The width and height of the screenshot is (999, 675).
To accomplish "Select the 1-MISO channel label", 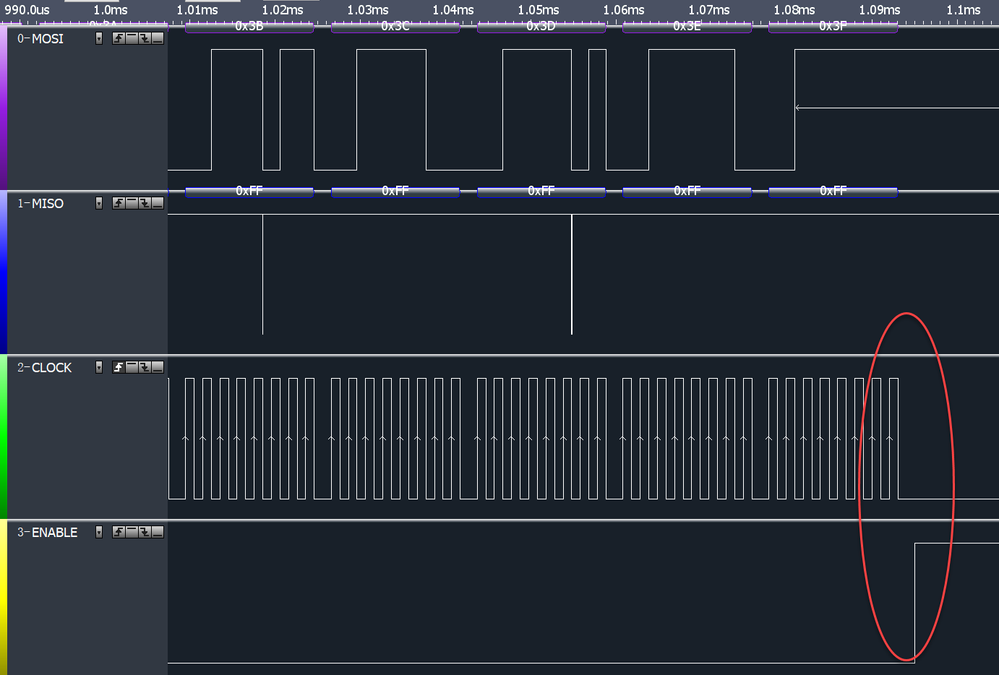I will click(x=40, y=203).
